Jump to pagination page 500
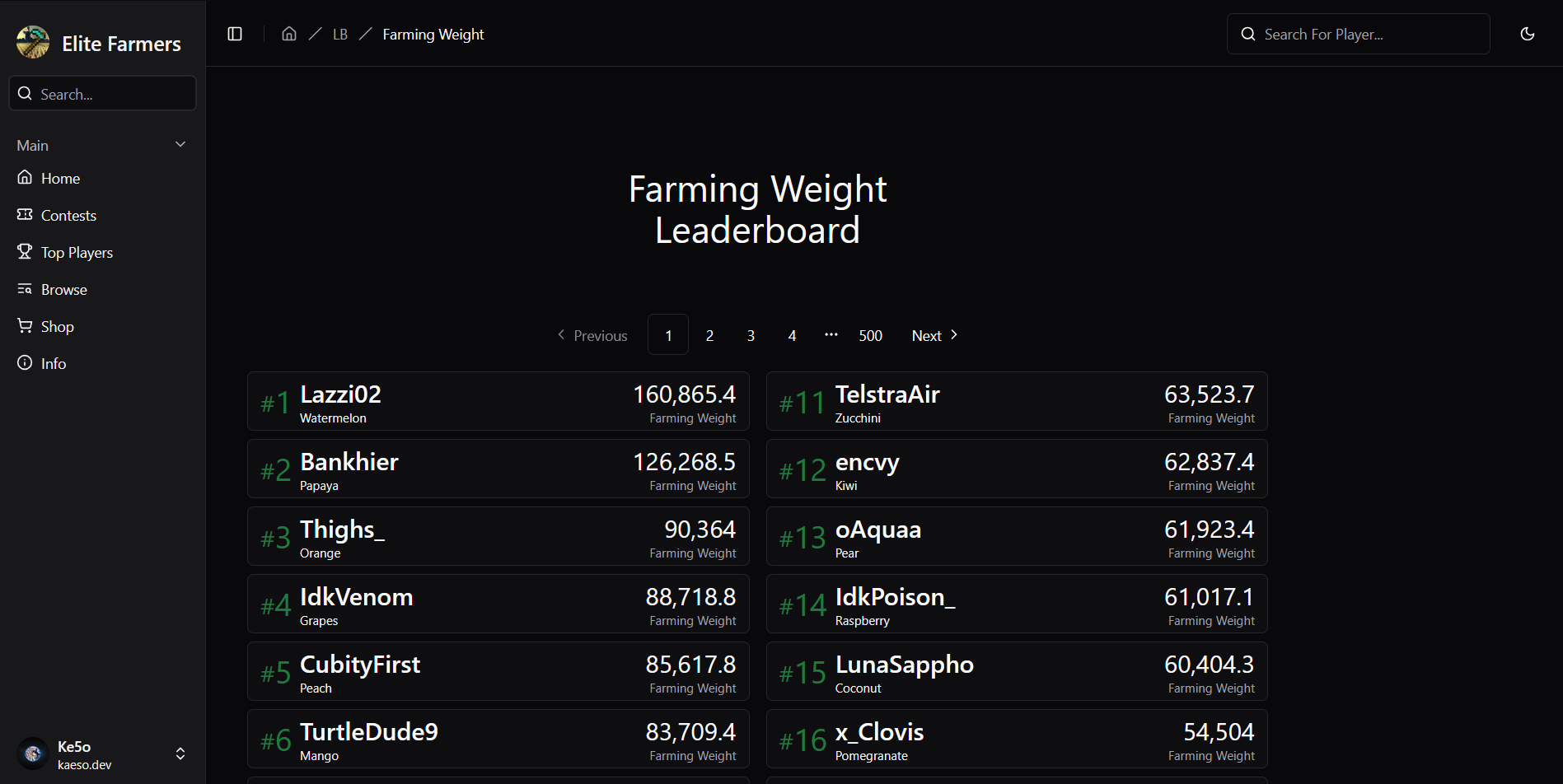The width and height of the screenshot is (1563, 784). (870, 335)
